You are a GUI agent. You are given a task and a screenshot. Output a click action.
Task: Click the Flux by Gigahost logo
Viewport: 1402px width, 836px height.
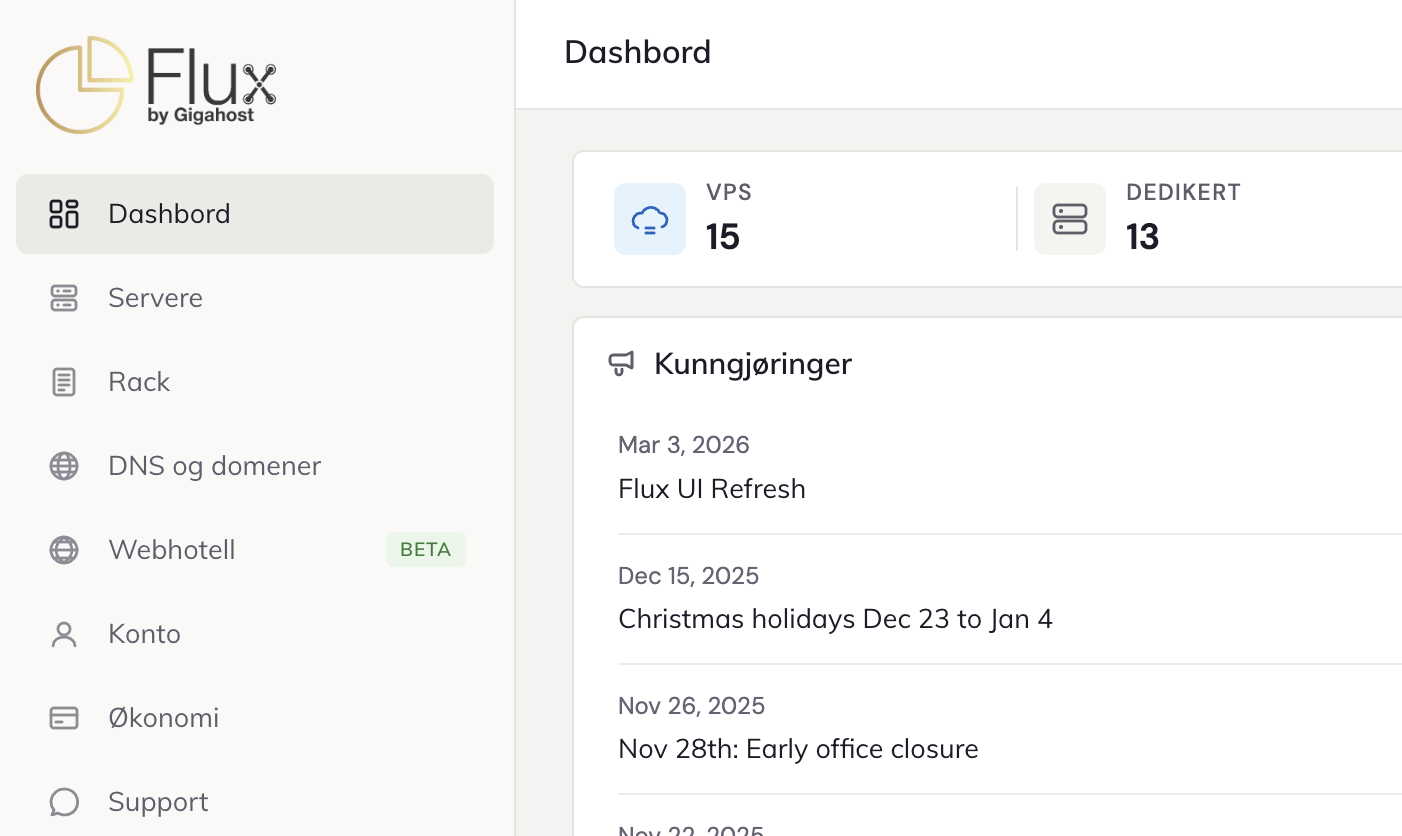pos(156,85)
